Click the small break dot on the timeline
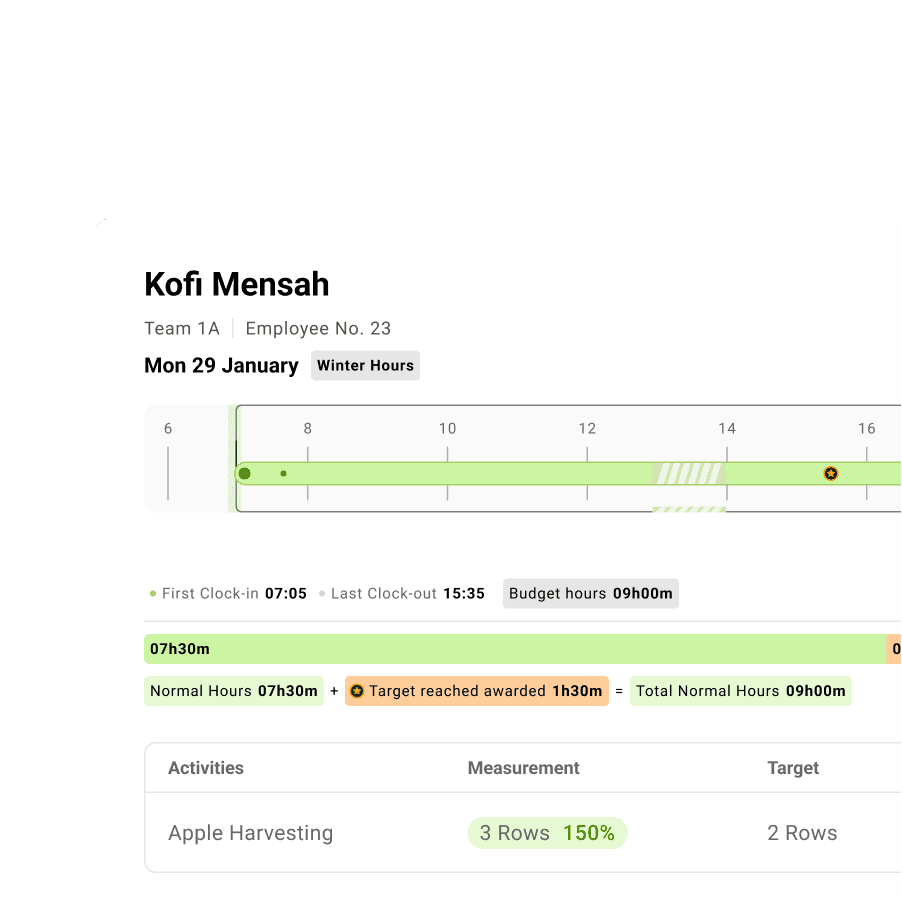Image resolution: width=902 pixels, height=900 pixels. tap(283, 472)
